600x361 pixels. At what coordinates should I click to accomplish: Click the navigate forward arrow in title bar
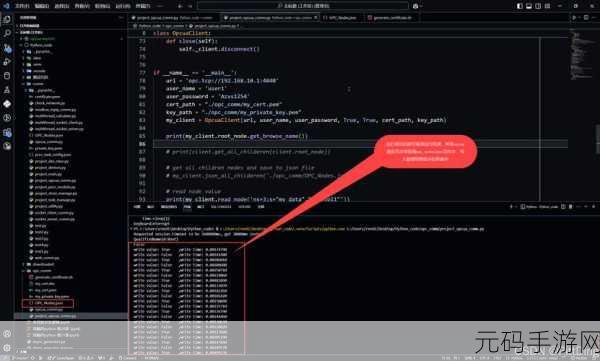(x=189, y=6)
